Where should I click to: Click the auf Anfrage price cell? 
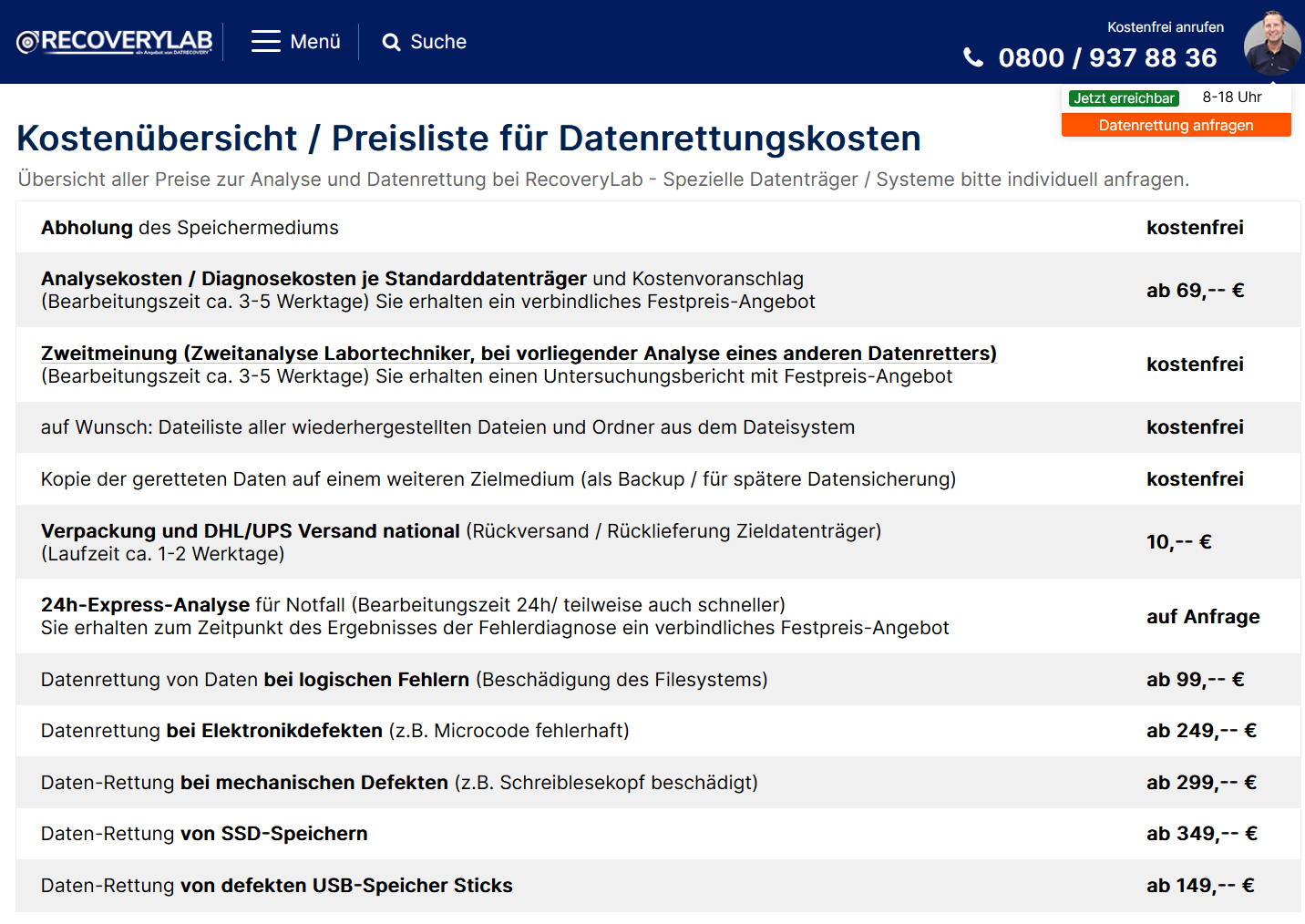tap(1203, 617)
